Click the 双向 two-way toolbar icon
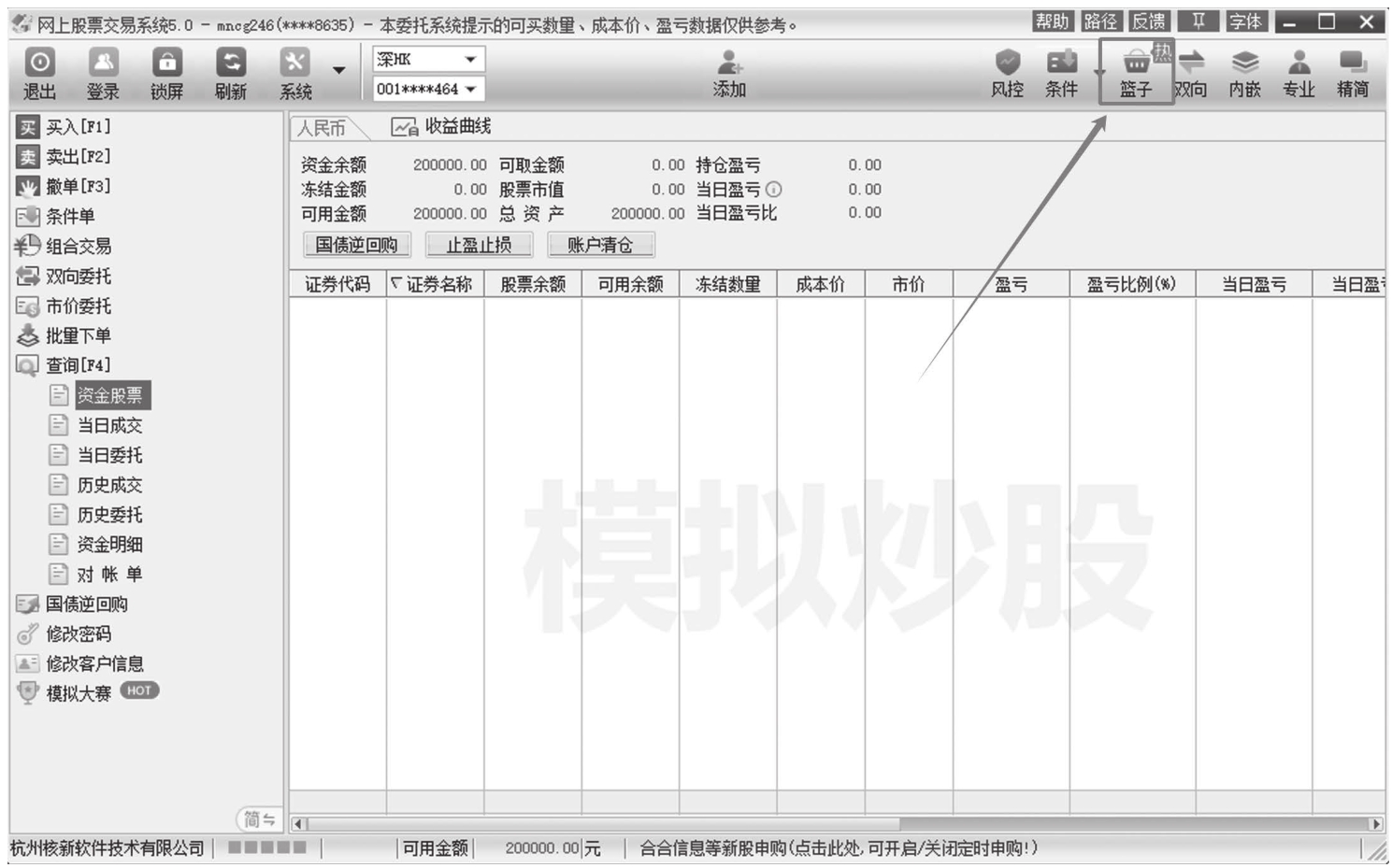The image size is (1392, 868). tap(1191, 74)
